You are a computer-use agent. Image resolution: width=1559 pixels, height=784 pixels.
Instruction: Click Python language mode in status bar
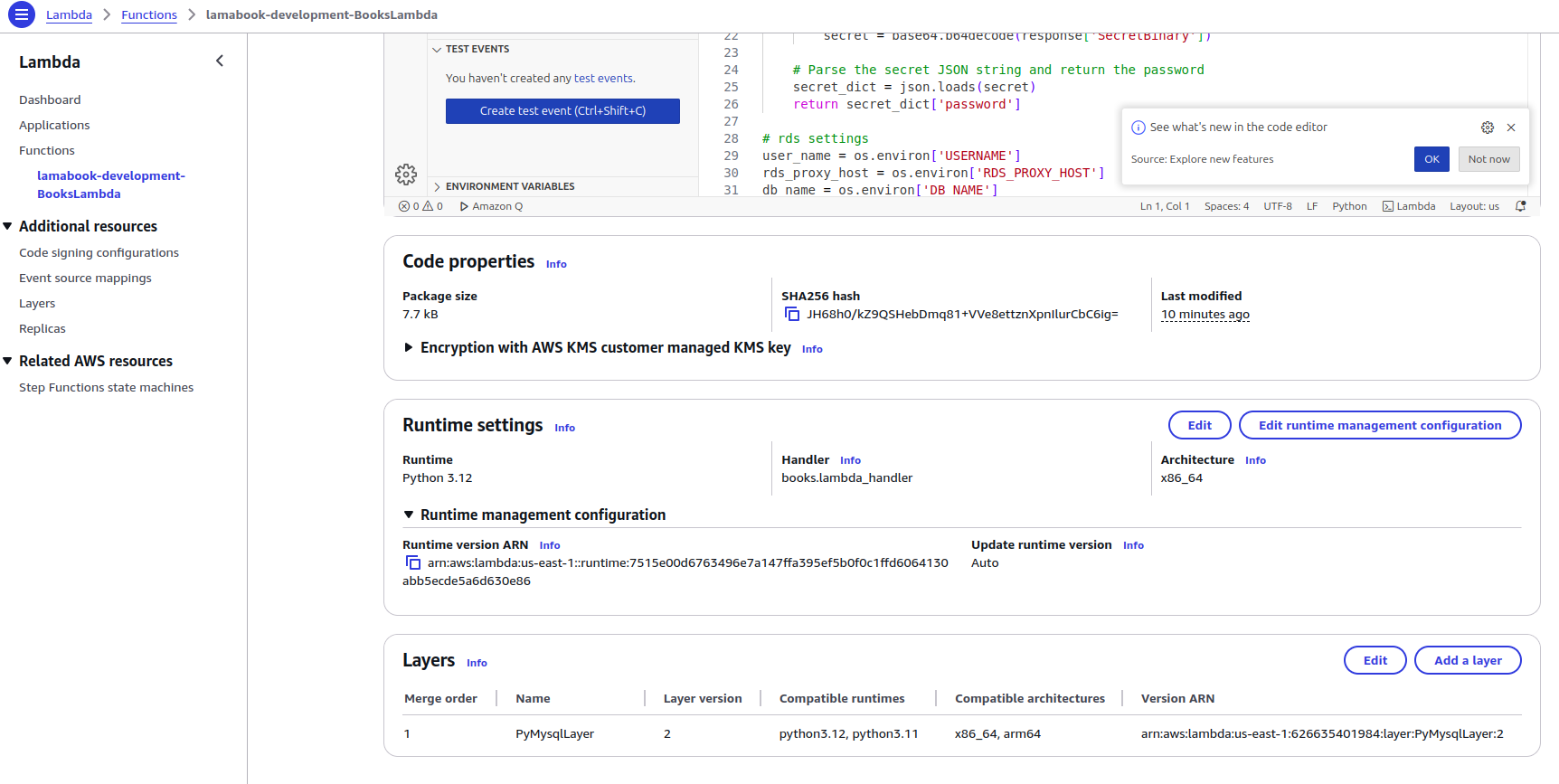coord(1349,206)
